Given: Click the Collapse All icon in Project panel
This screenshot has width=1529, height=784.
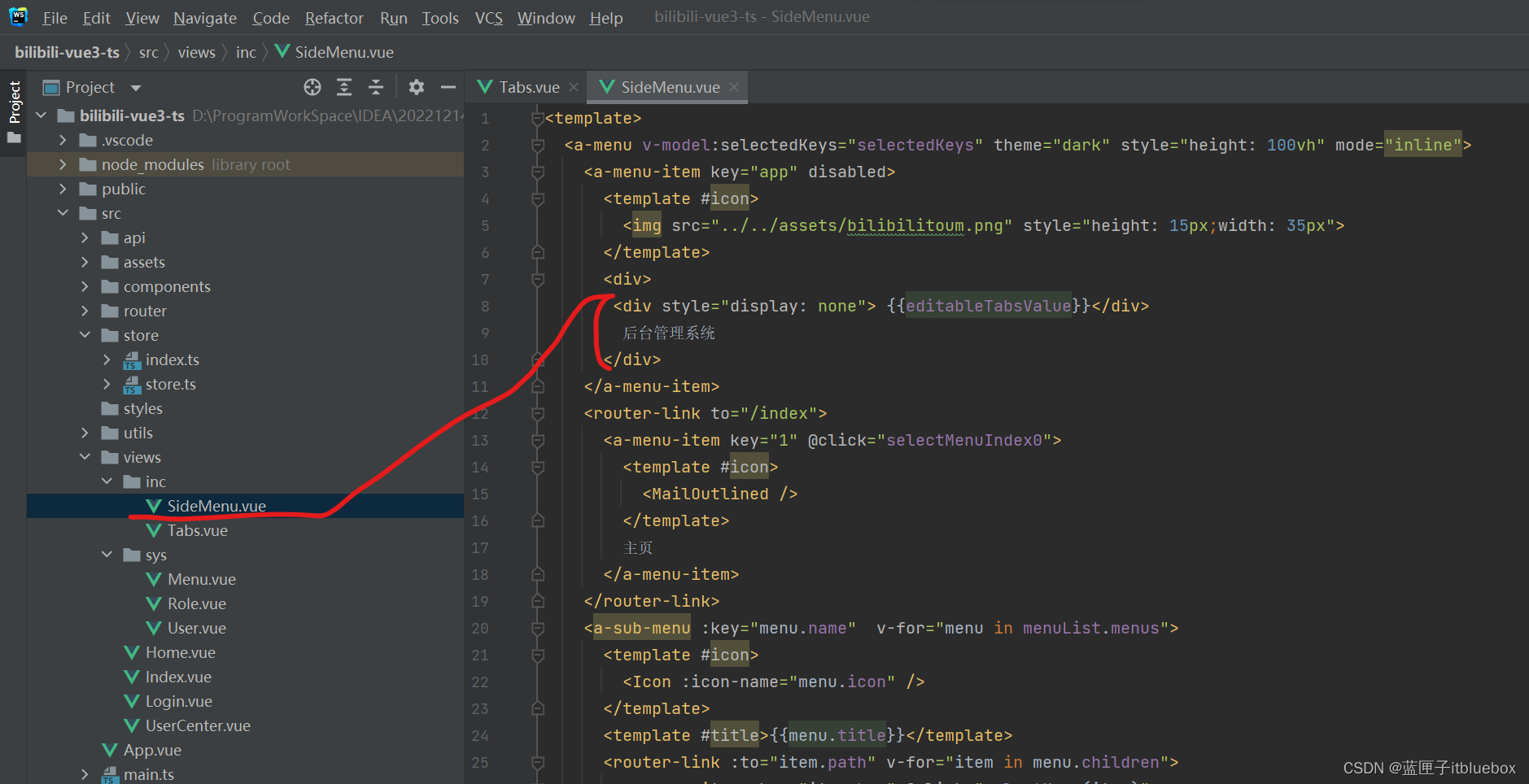Looking at the screenshot, I should pos(376,87).
